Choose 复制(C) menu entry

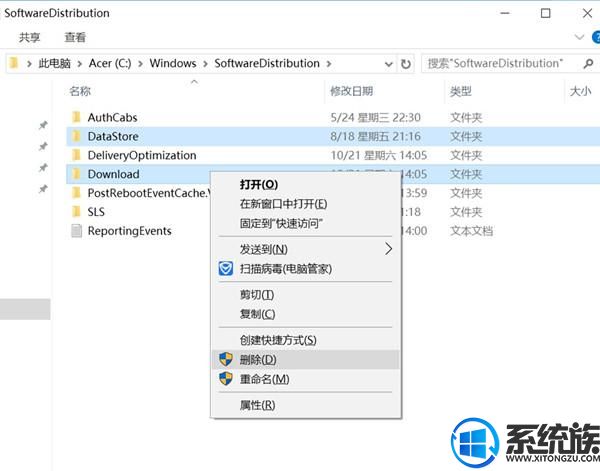coord(305,314)
